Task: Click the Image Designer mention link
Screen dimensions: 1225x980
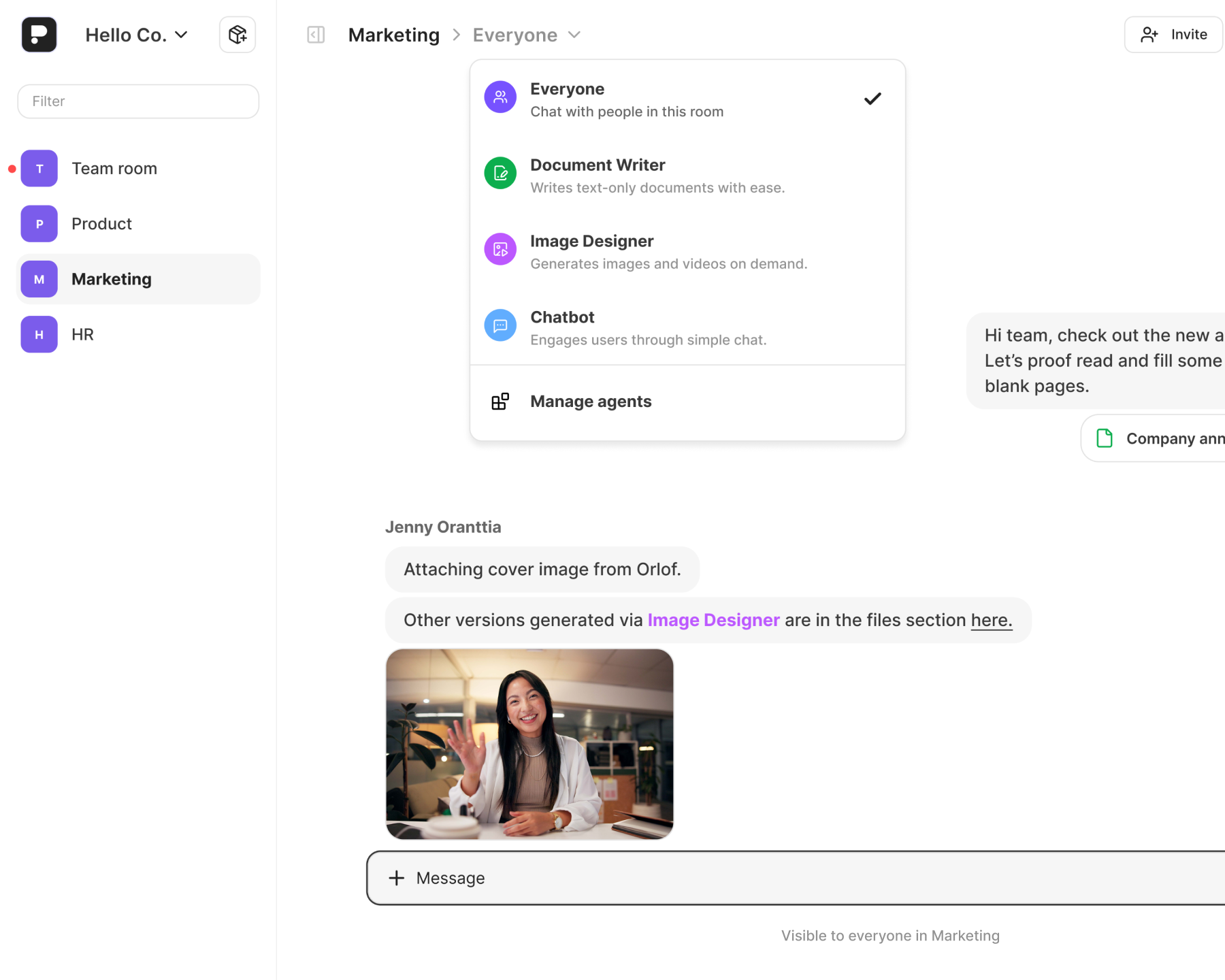Action: 713,620
